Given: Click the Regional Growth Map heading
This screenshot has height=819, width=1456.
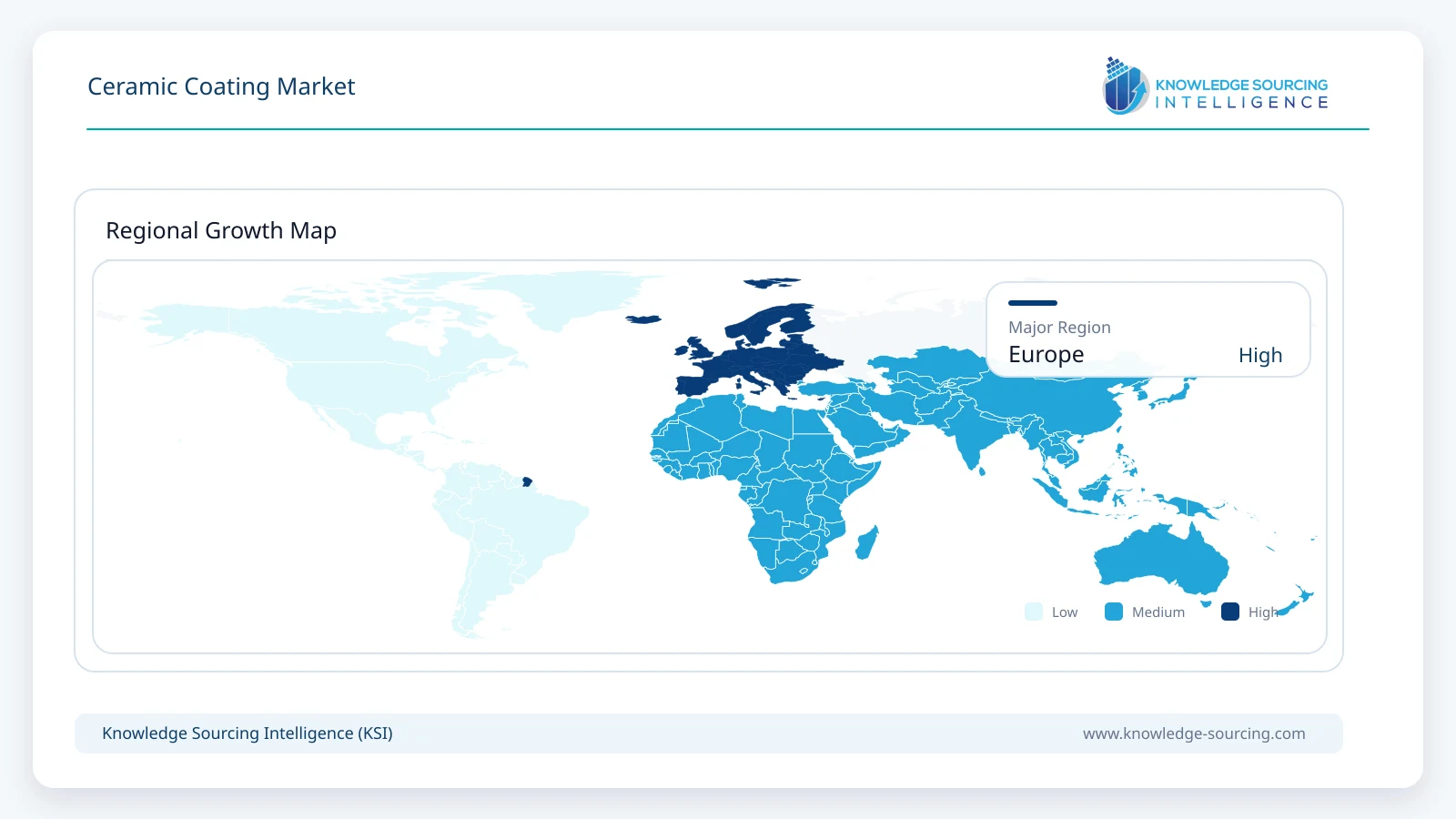Looking at the screenshot, I should point(221,230).
